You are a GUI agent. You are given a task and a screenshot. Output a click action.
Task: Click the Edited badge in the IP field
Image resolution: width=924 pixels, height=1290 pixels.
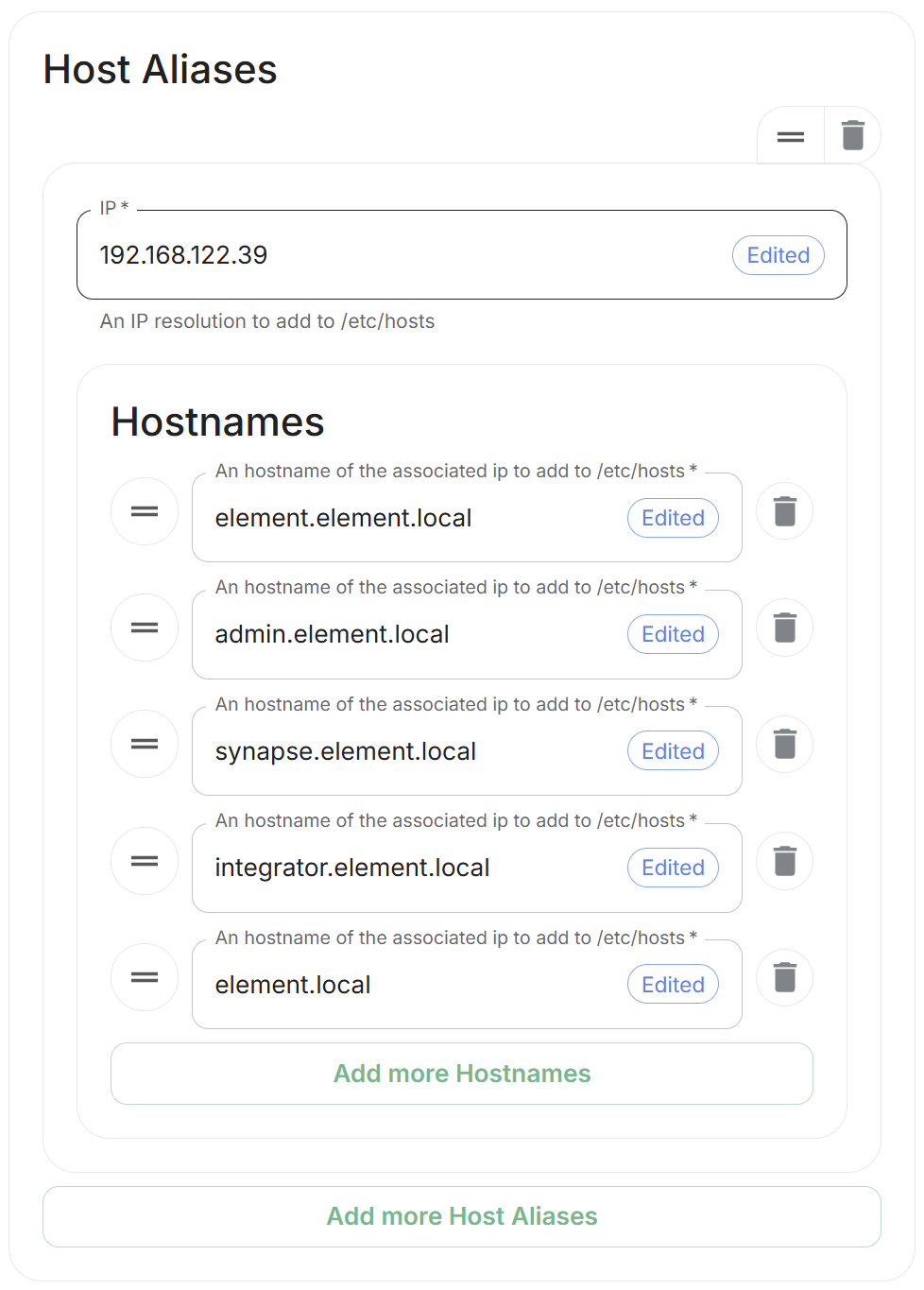pos(779,255)
